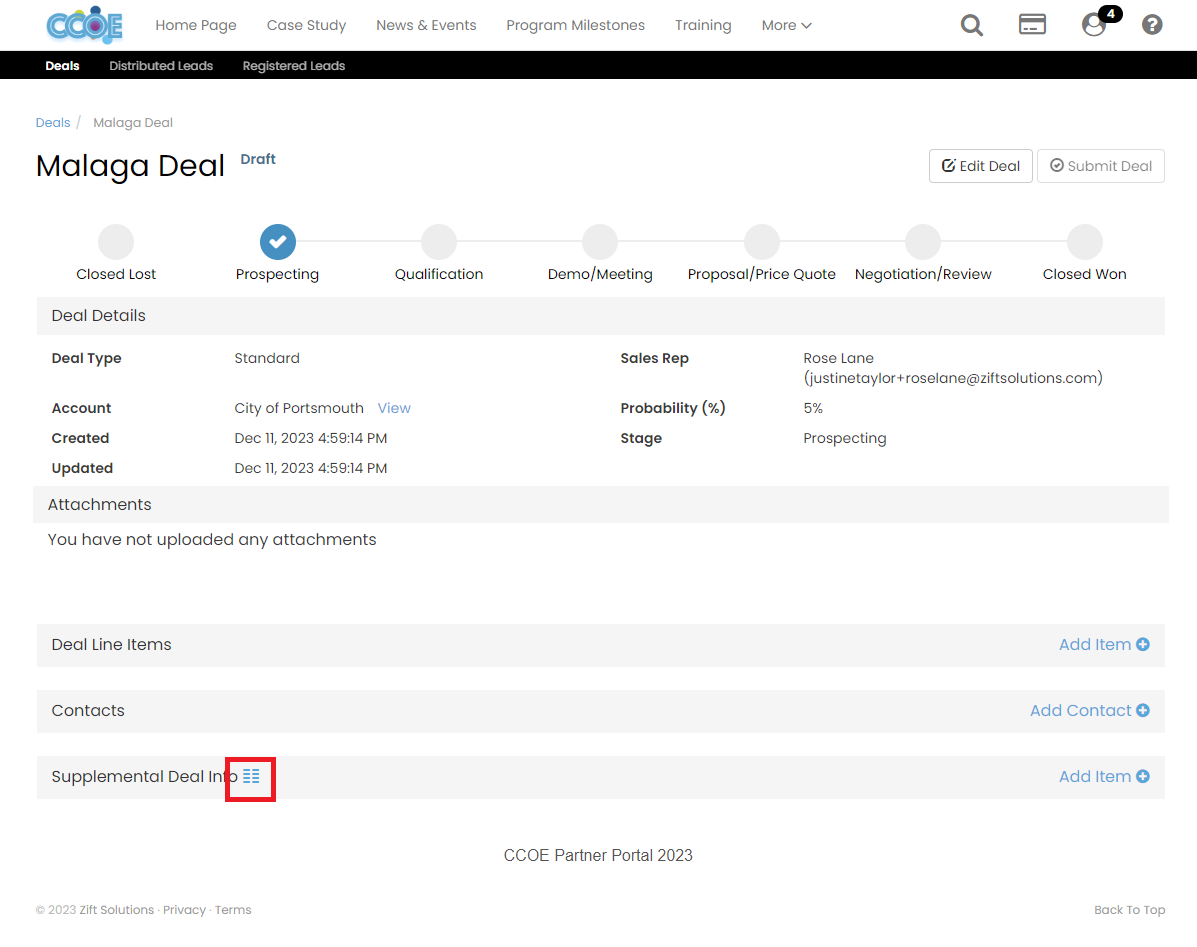Switch to Registered Leads tab
The height and width of the screenshot is (947, 1197).
(294, 66)
